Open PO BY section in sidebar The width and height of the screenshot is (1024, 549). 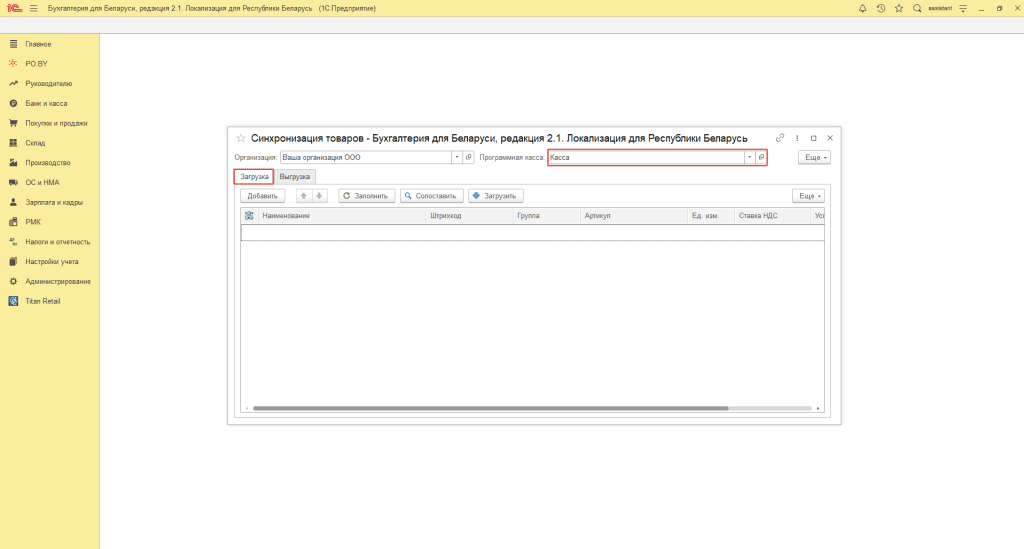[36, 64]
